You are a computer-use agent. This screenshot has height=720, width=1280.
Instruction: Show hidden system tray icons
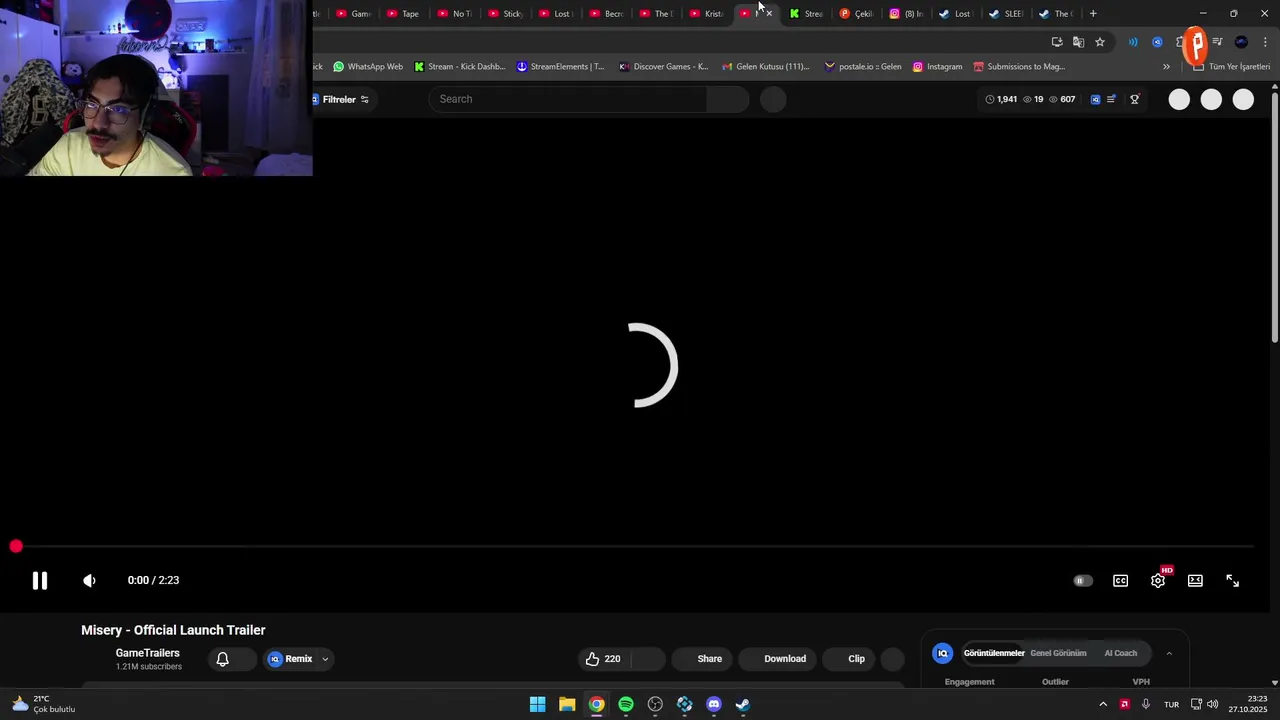[1103, 704]
